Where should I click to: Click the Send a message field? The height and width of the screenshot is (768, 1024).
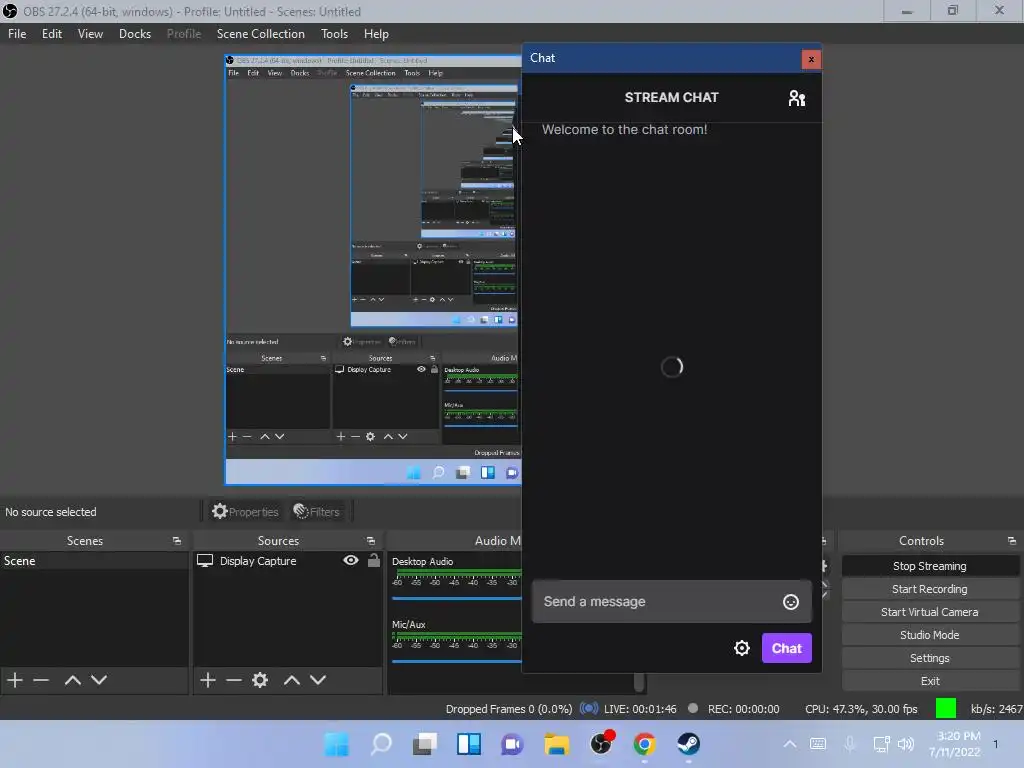pyautogui.click(x=671, y=601)
